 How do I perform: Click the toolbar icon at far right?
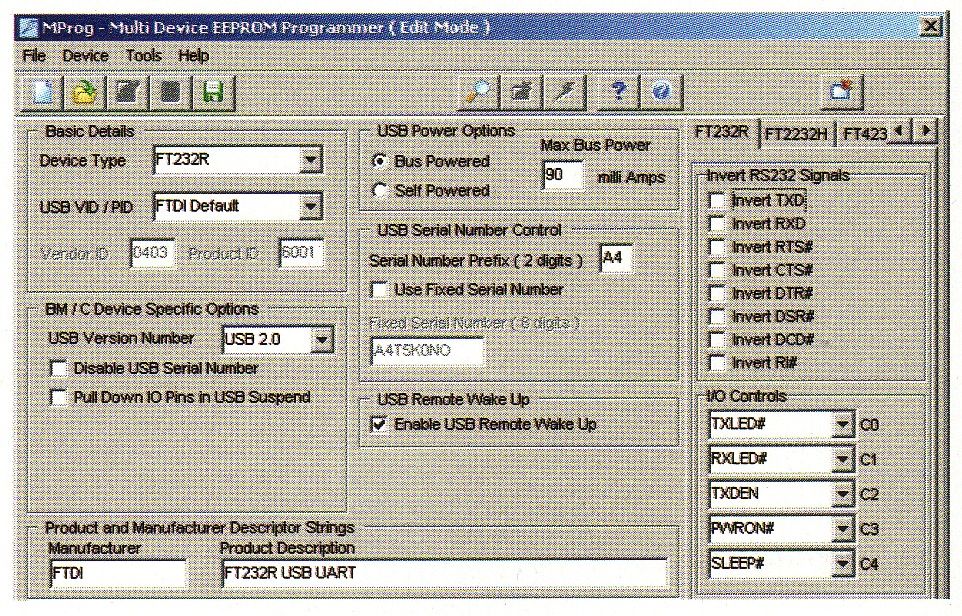pos(842,93)
